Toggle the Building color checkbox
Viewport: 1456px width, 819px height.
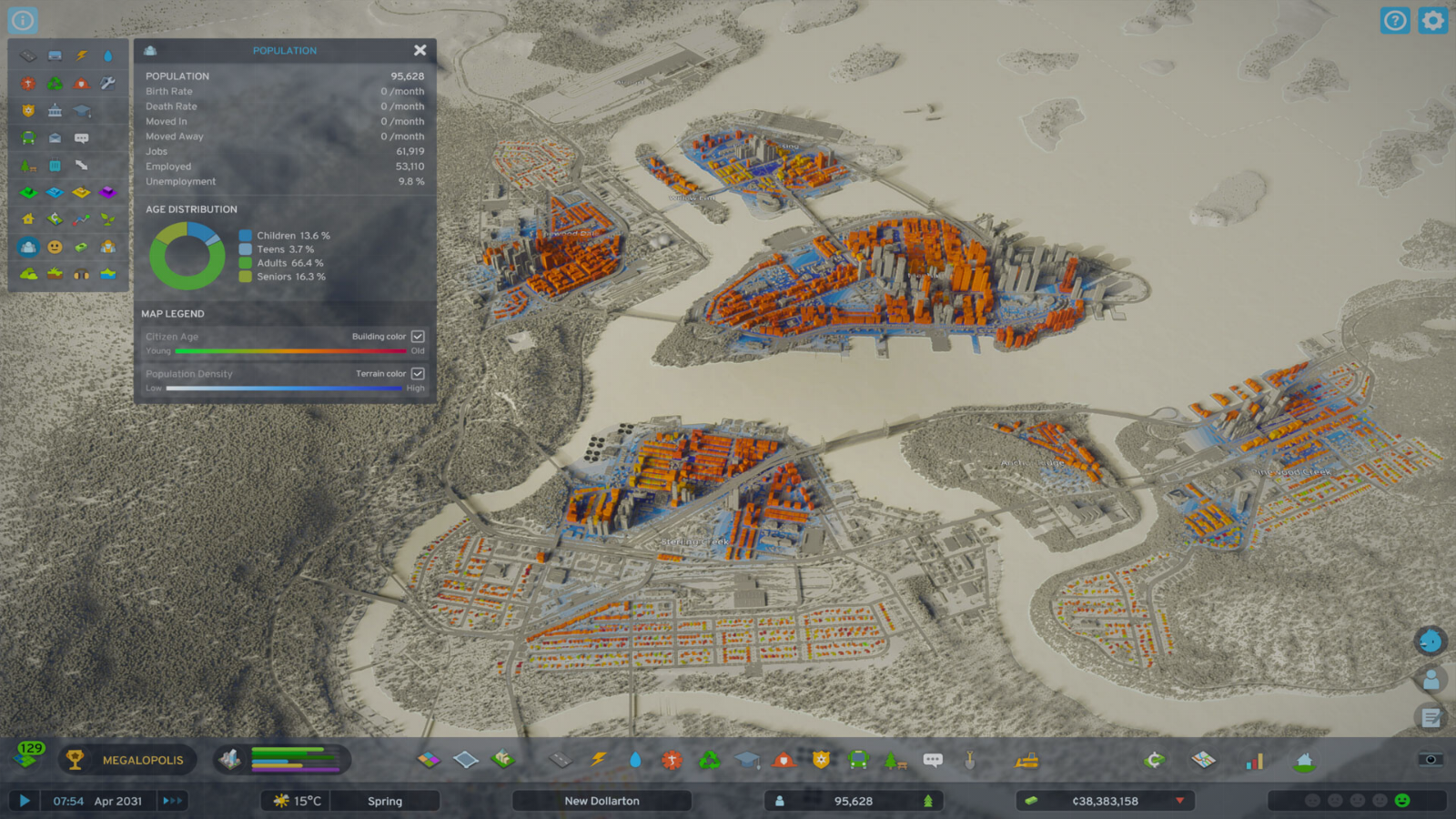(x=418, y=336)
